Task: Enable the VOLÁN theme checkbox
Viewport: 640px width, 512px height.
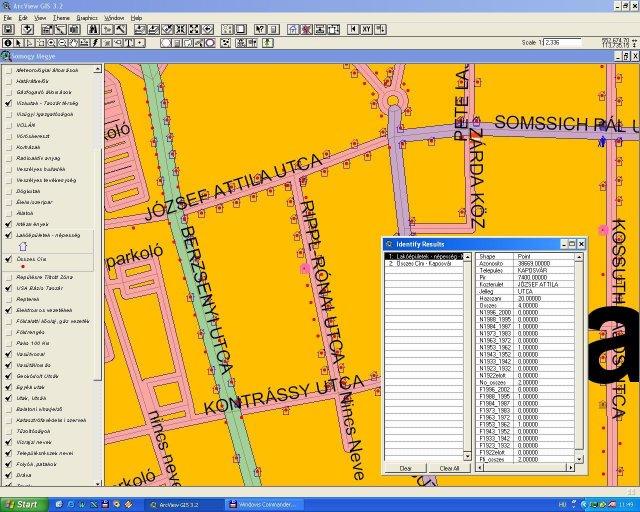Action: 9,123
